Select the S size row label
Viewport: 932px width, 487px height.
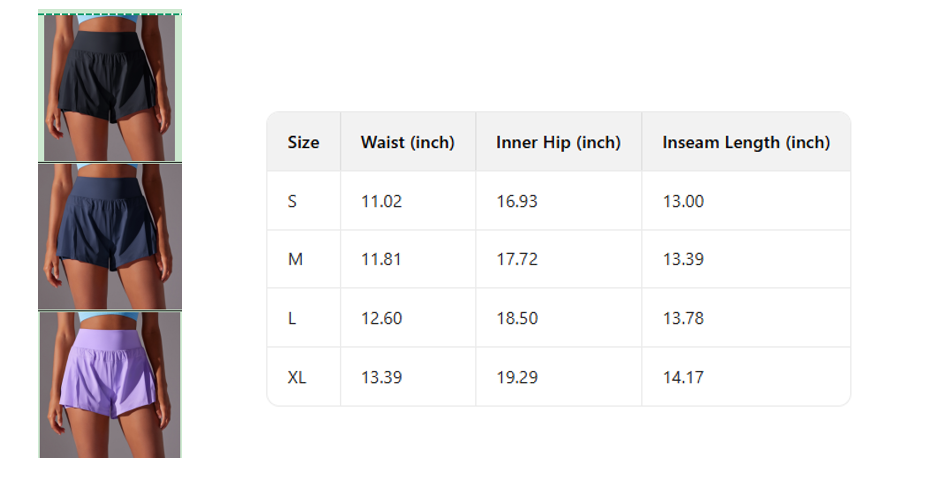point(292,201)
